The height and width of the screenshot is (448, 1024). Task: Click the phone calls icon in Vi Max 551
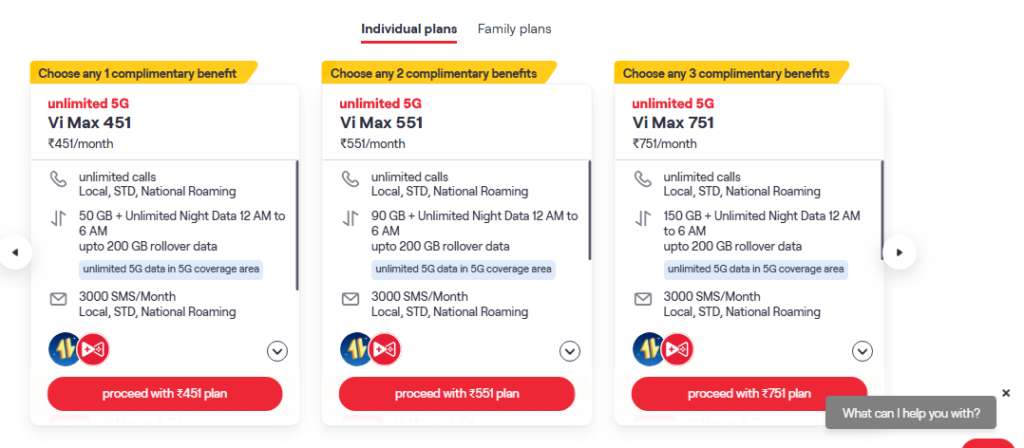pos(350,180)
